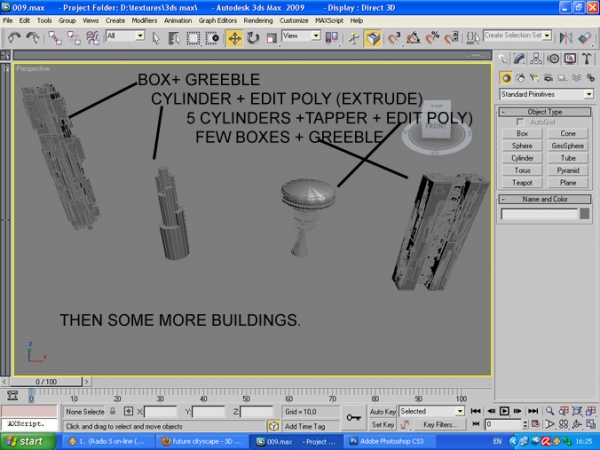
Task: Click the Redo arrow icon
Action: [x=33, y=38]
